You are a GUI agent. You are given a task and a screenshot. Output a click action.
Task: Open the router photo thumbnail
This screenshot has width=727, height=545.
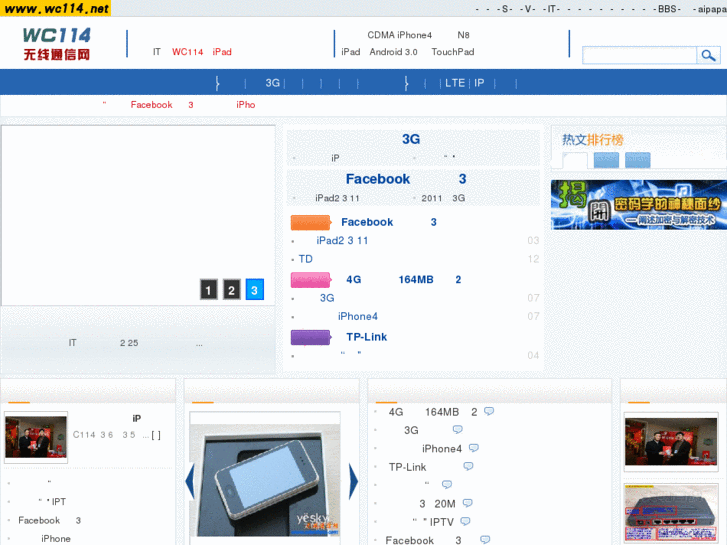coord(671,513)
